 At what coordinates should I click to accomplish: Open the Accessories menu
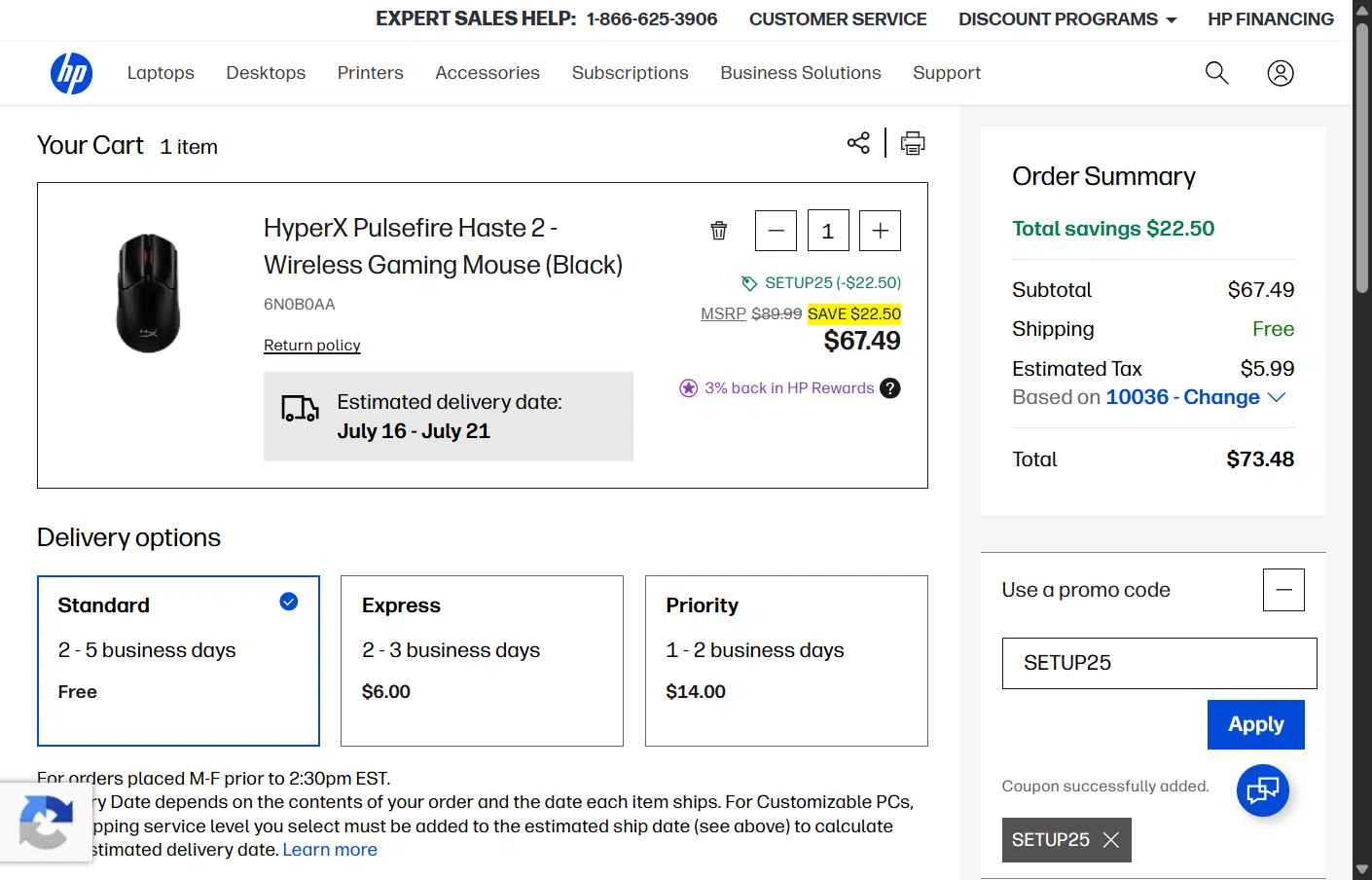click(487, 73)
